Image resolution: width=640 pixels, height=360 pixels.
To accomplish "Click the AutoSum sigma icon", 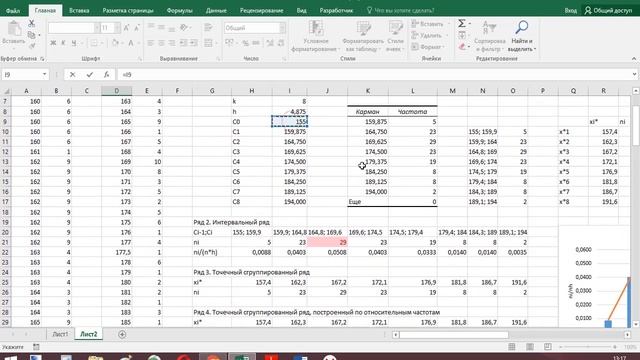I will tap(462, 24).
